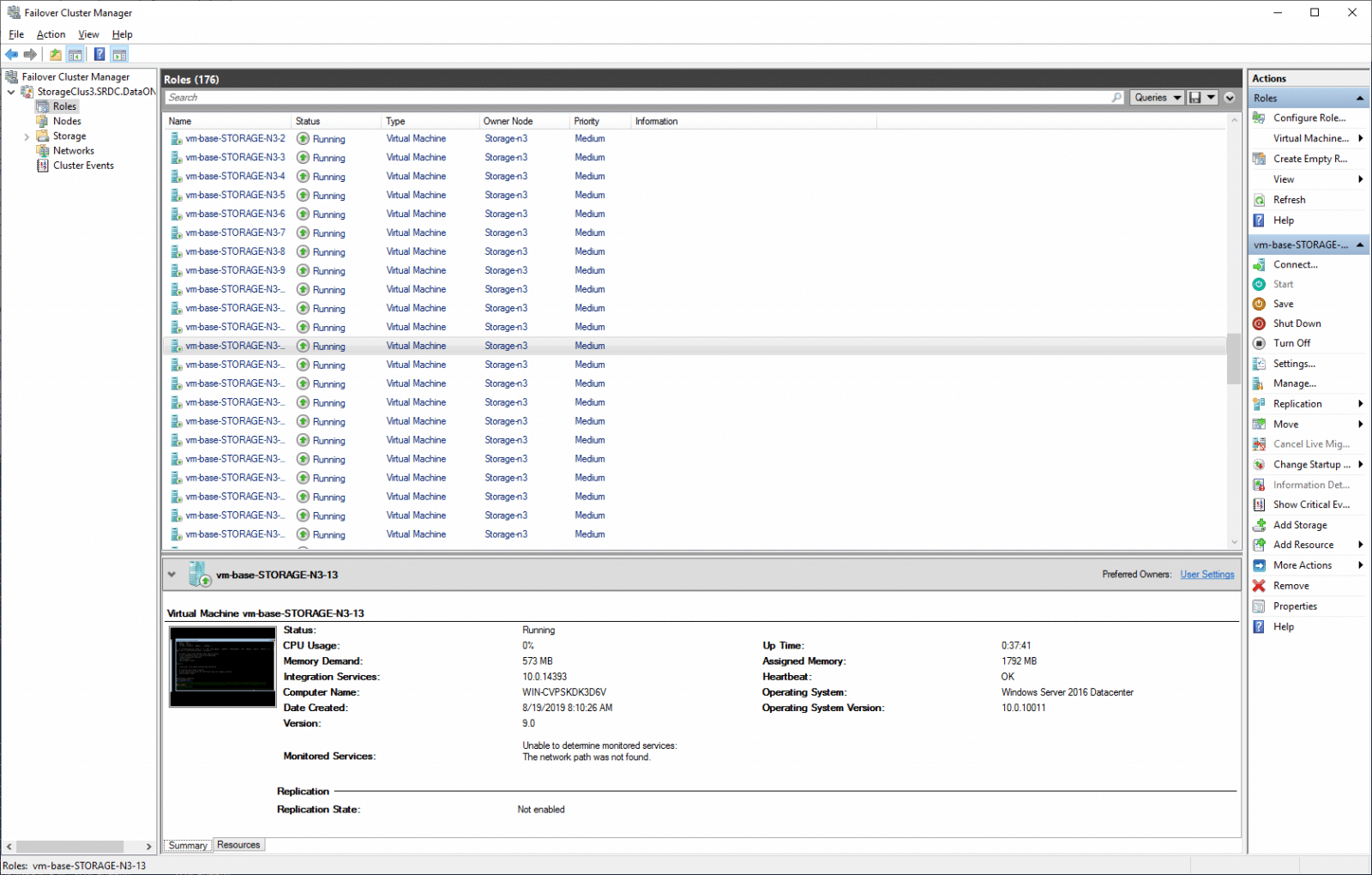The image size is (1372, 875).
Task: Click the orange Save icon
Action: pyautogui.click(x=1259, y=304)
